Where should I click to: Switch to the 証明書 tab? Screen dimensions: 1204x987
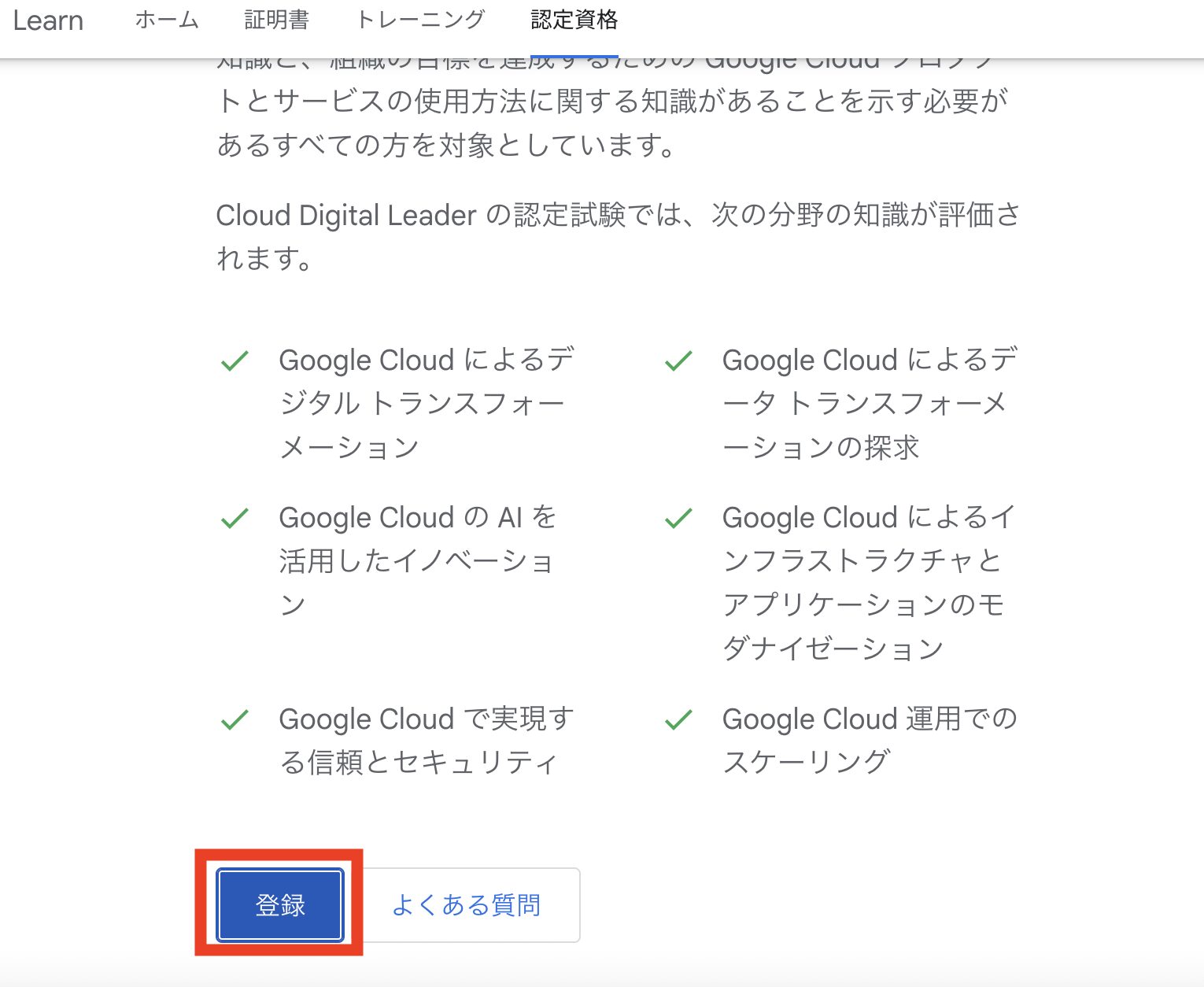[x=276, y=20]
